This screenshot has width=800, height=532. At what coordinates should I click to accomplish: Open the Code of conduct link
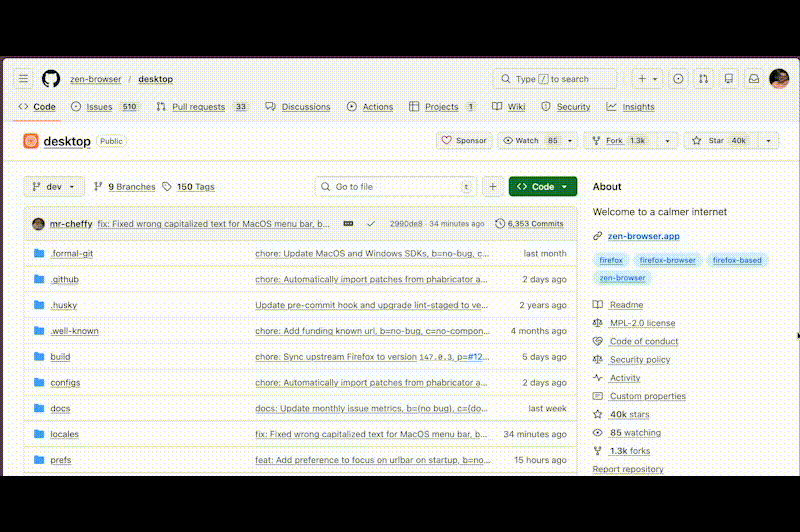[x=644, y=341]
